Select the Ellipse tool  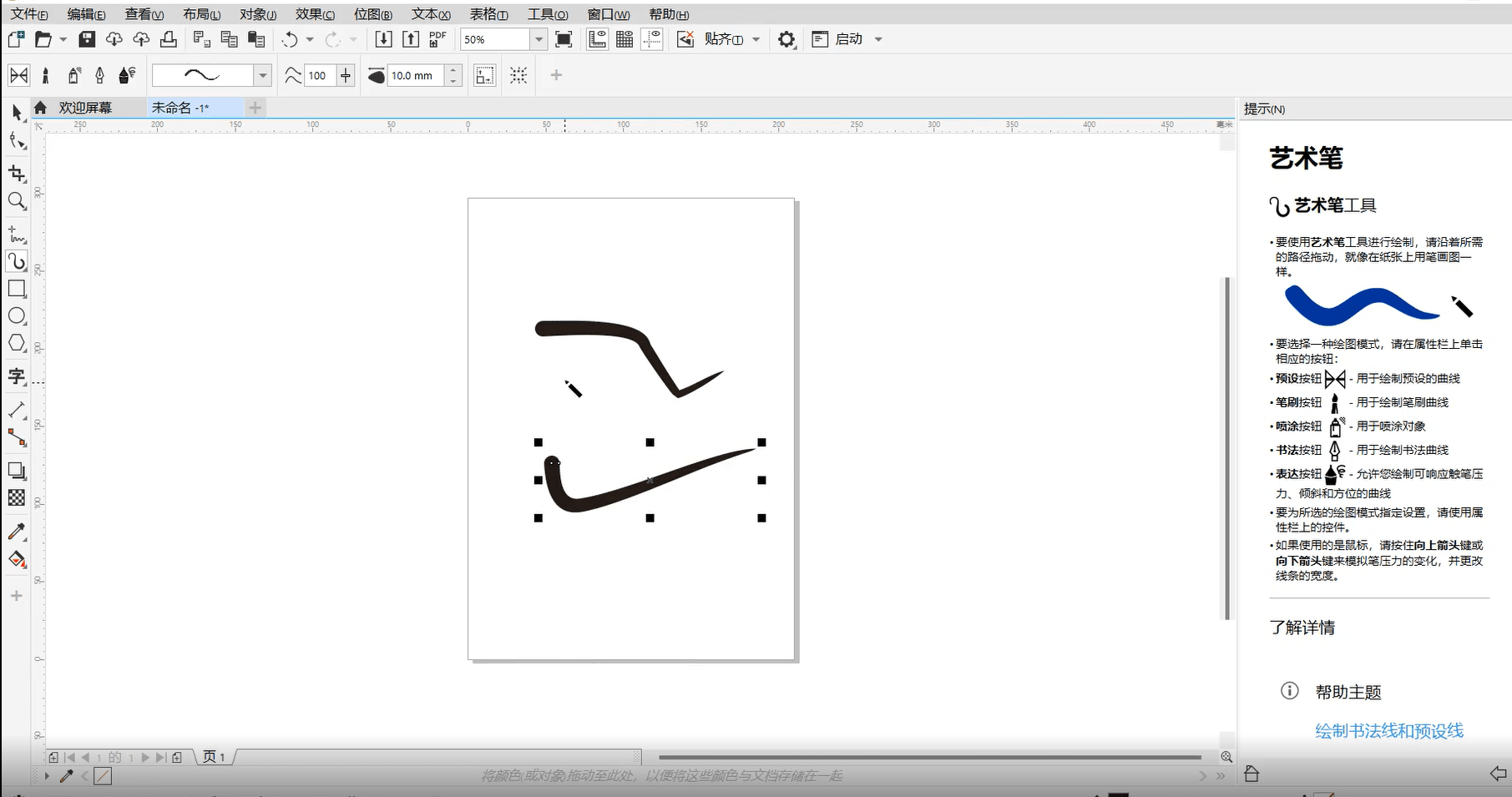click(17, 316)
